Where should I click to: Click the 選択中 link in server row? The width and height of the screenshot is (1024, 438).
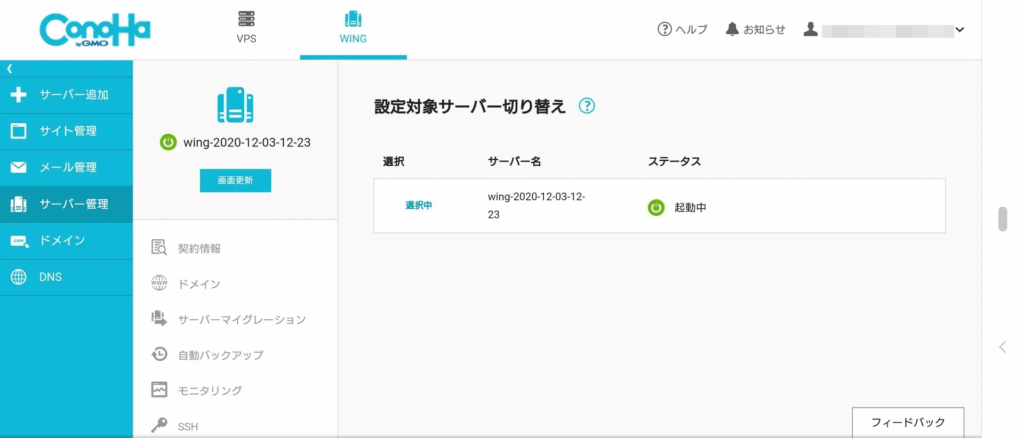tap(419, 205)
